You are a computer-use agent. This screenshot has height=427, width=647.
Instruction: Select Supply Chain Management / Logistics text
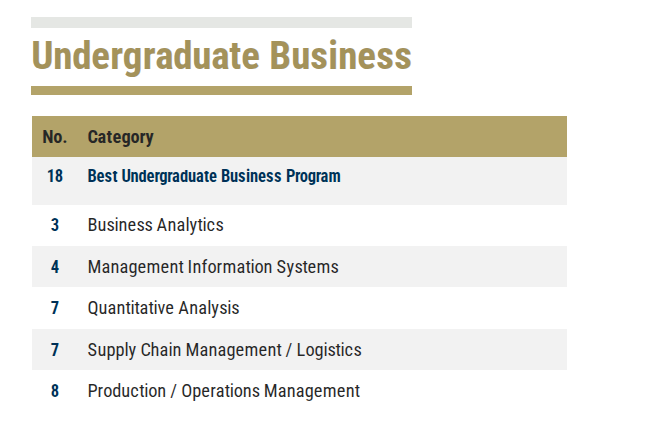tap(224, 350)
